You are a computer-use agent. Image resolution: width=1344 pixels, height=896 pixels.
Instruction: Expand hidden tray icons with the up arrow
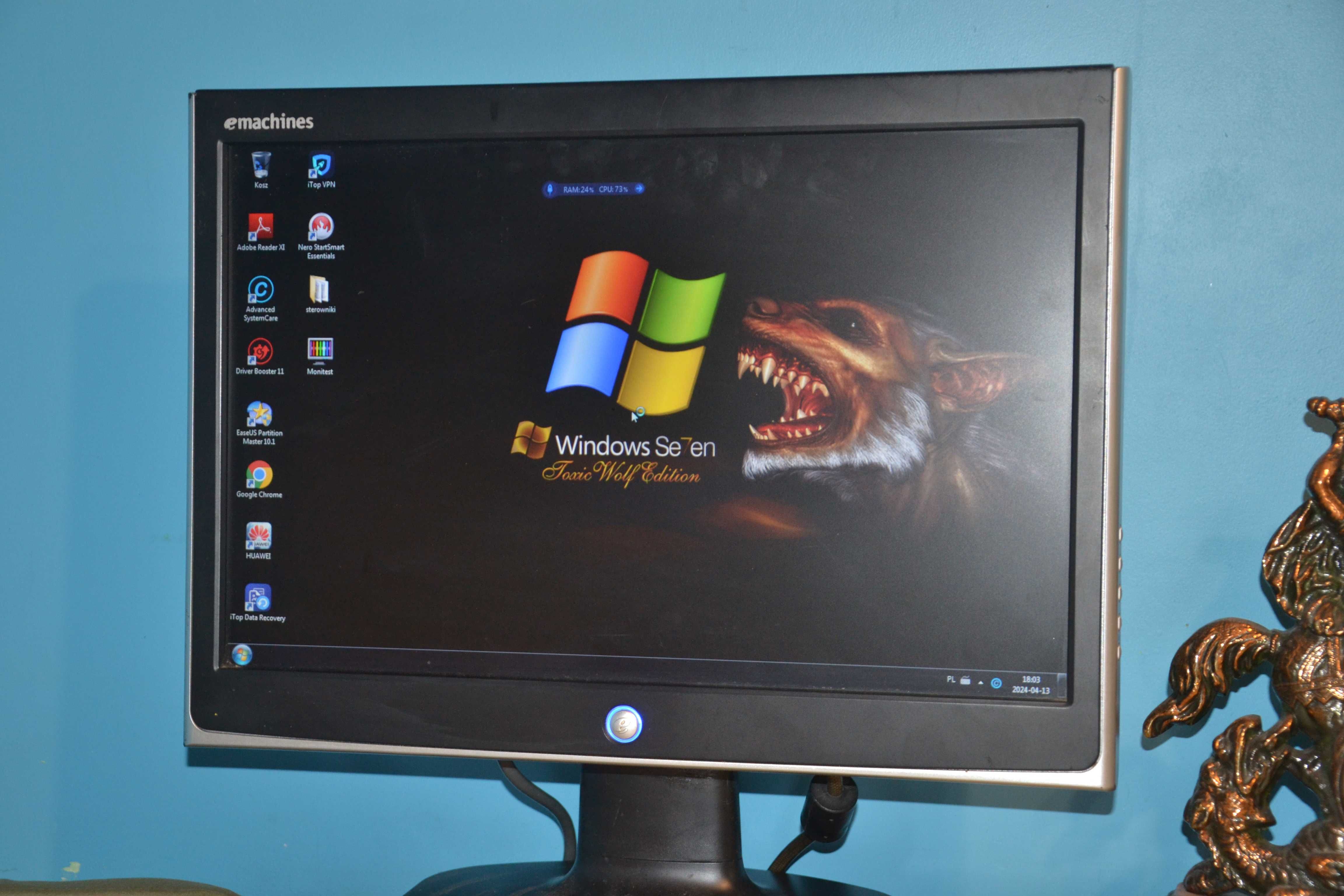981,682
